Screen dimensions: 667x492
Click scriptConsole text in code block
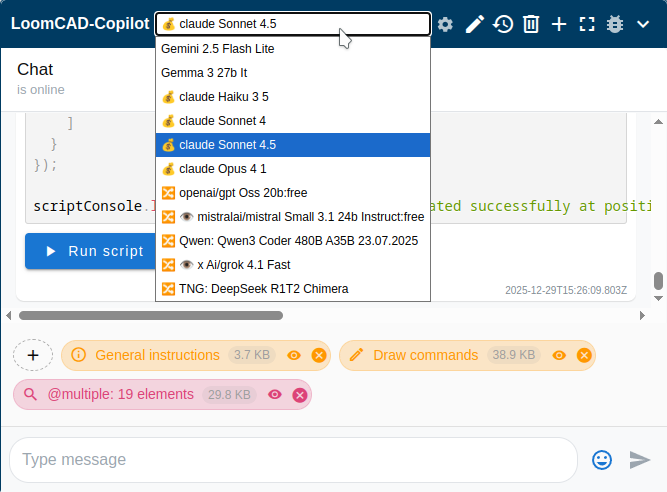(88, 206)
